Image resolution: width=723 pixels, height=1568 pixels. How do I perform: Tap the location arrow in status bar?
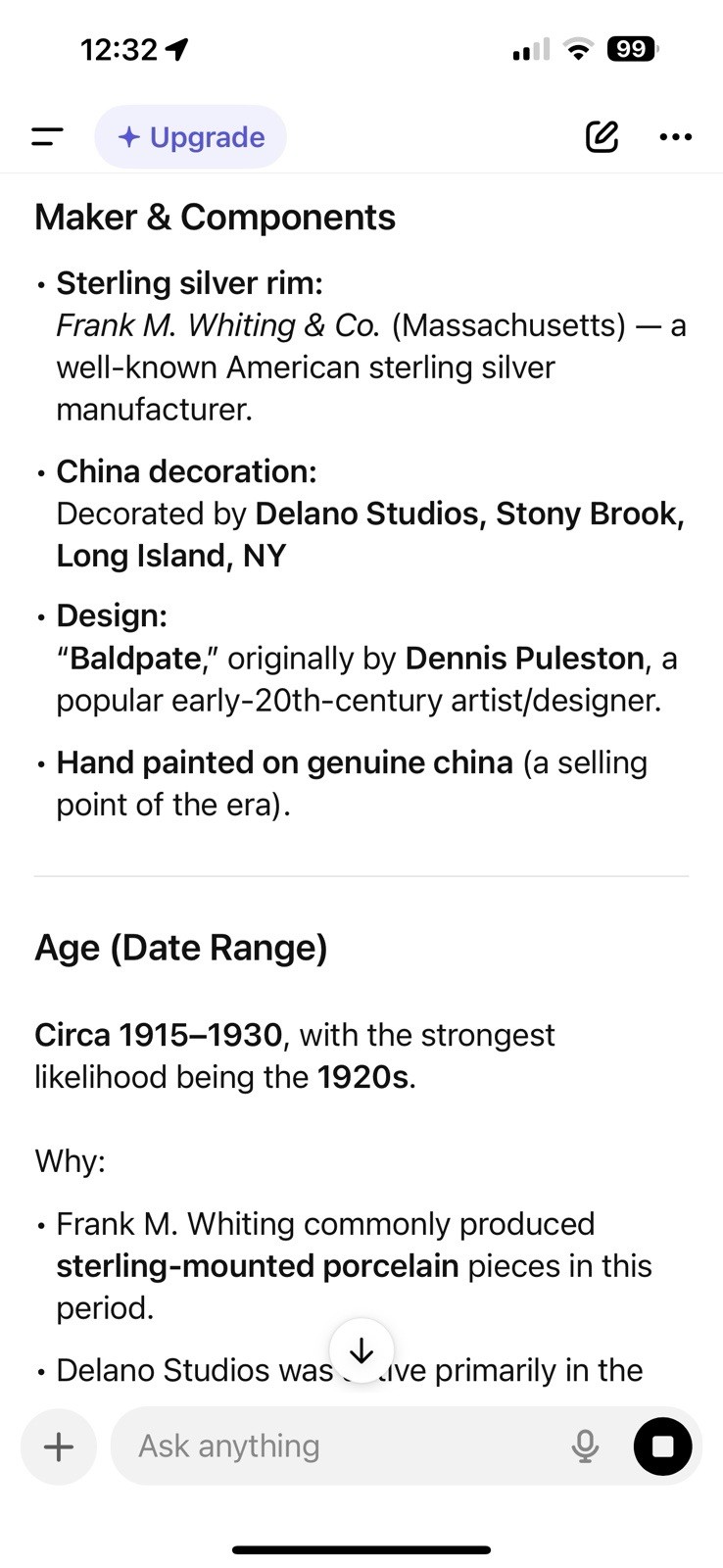click(177, 49)
